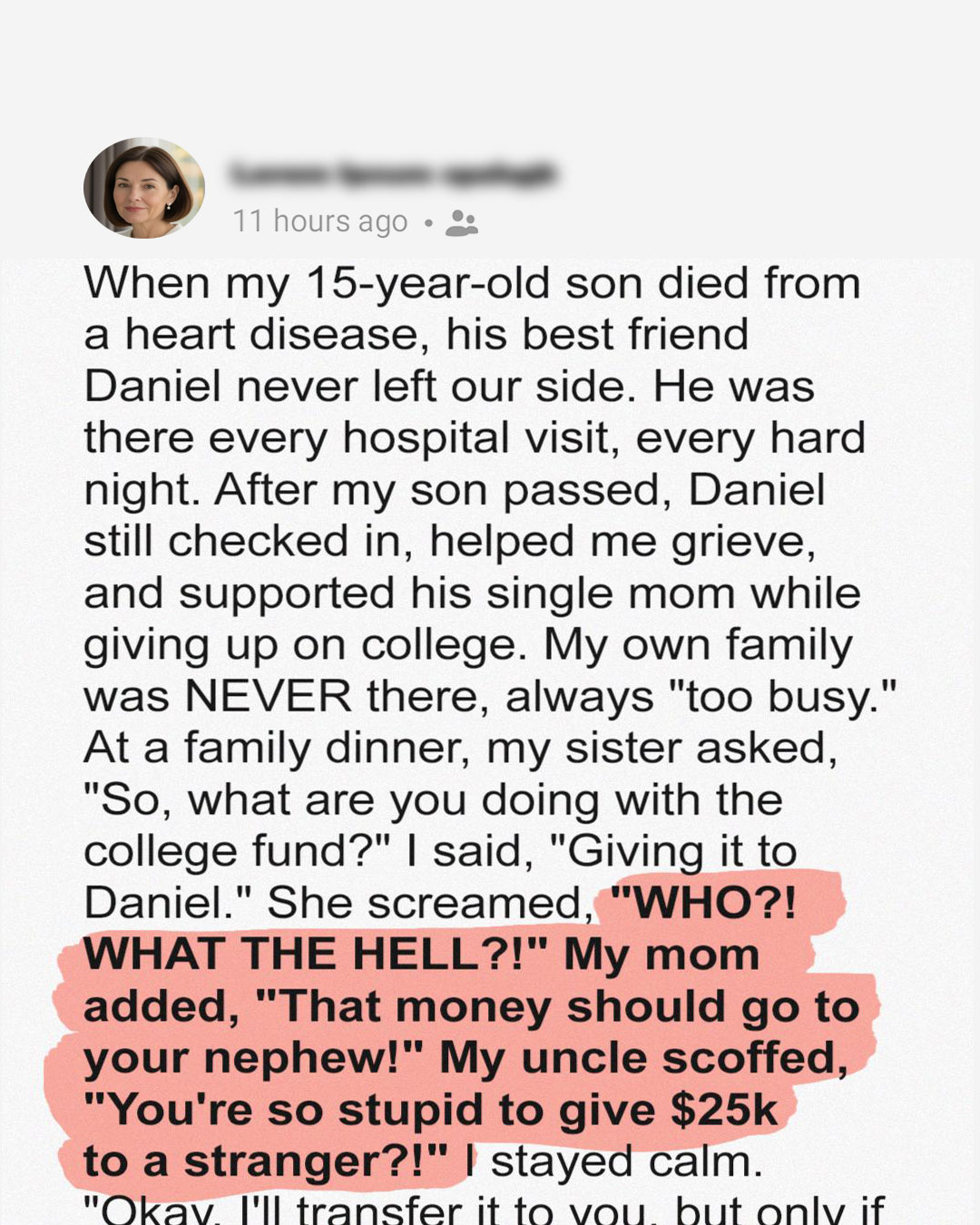Click the friends audience icon
Screen dimensions: 980x1225
[x=462, y=223]
